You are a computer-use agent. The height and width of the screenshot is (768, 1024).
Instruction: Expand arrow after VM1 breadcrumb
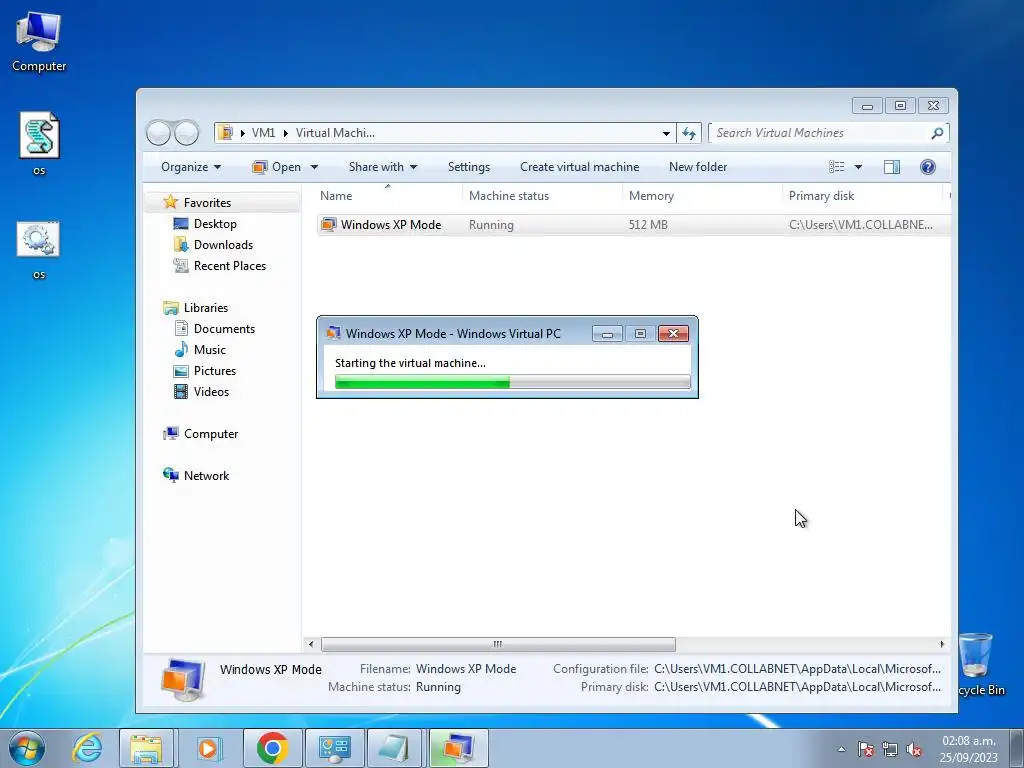[x=285, y=133]
